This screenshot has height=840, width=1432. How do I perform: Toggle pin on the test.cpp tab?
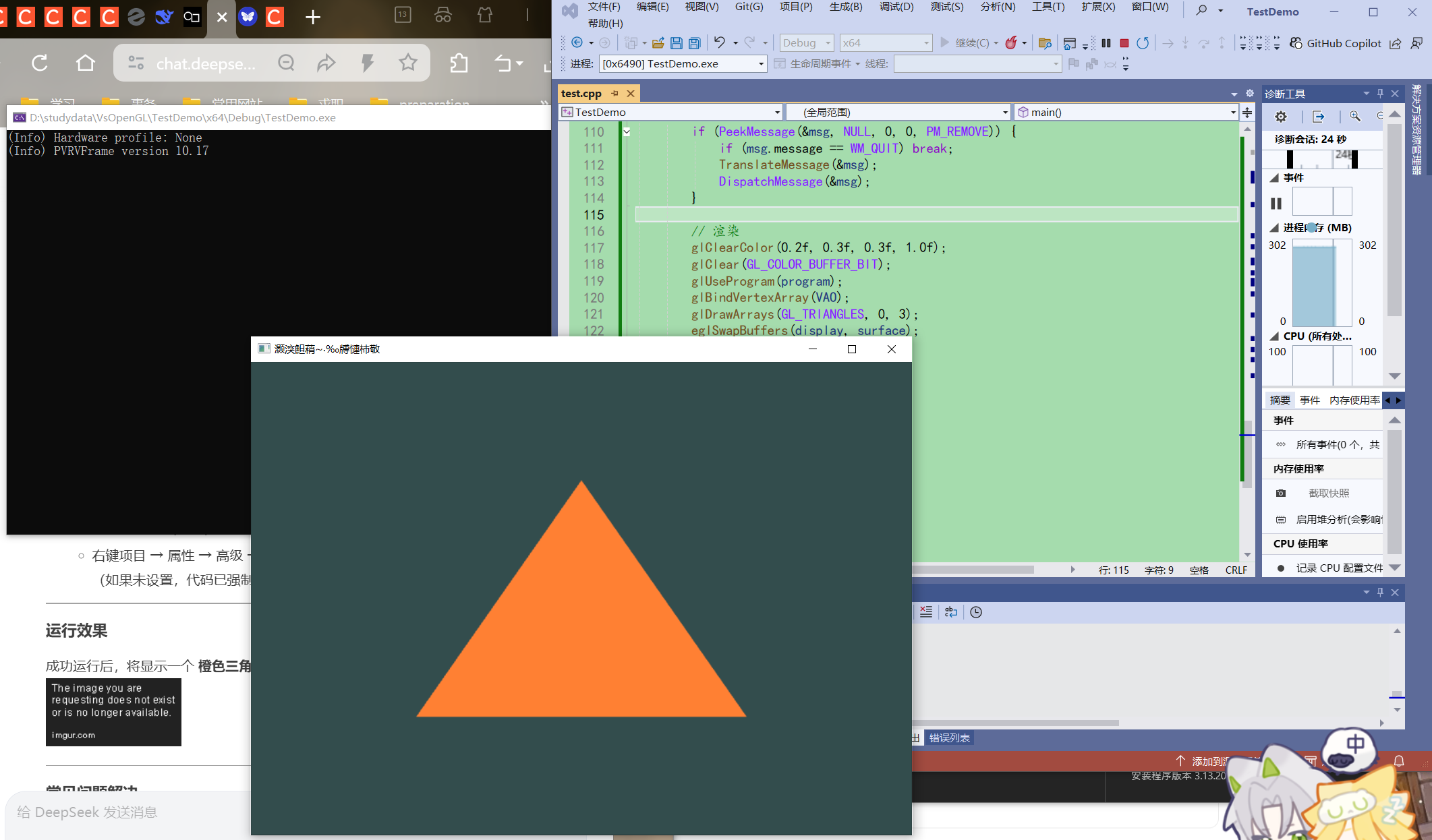[614, 93]
